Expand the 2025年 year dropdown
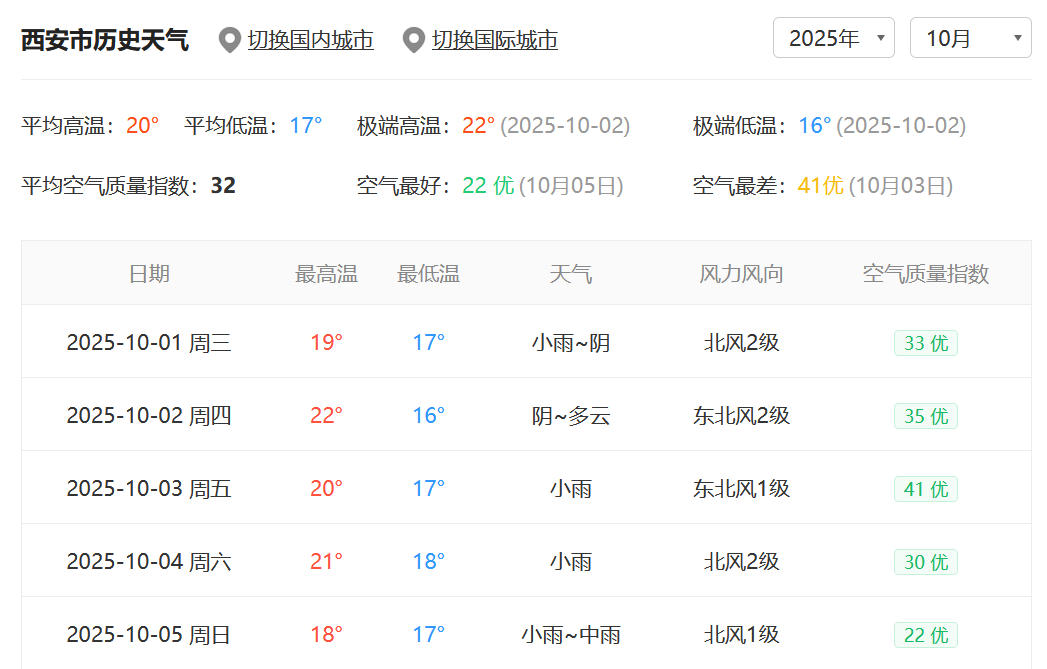This screenshot has width=1047, height=669. [833, 39]
